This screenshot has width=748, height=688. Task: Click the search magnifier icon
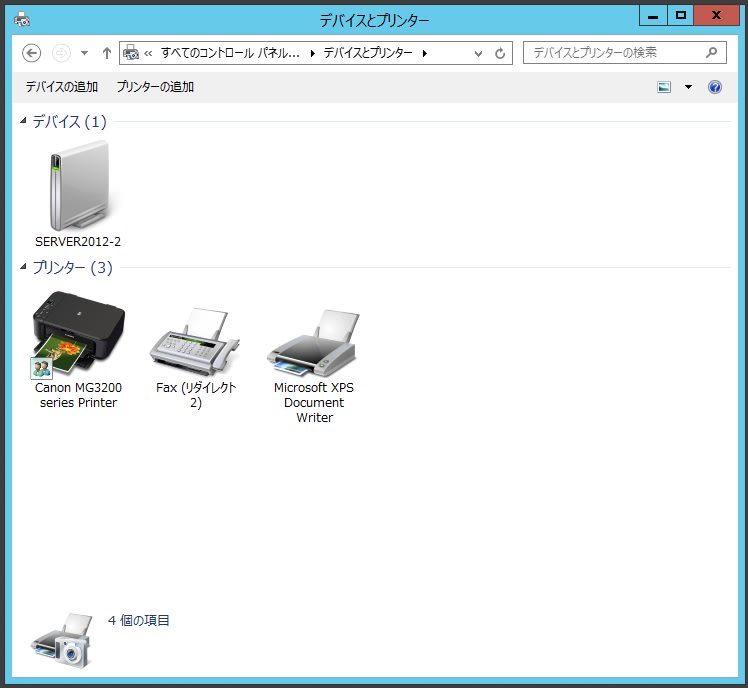[711, 52]
